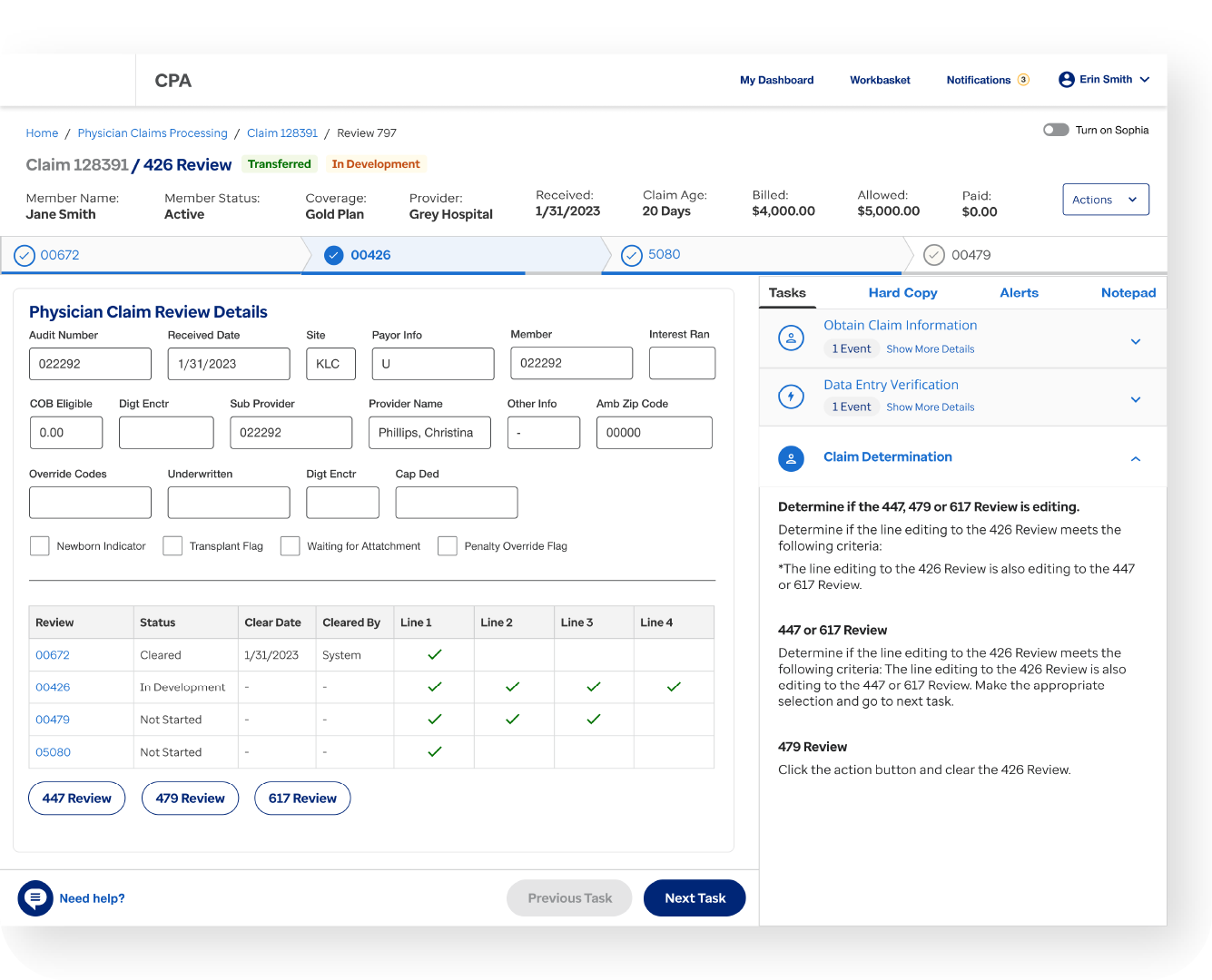Expand the Data Entry Verification task chevron
Image resolution: width=1212 pixels, height=980 pixels.
pyautogui.click(x=1136, y=400)
